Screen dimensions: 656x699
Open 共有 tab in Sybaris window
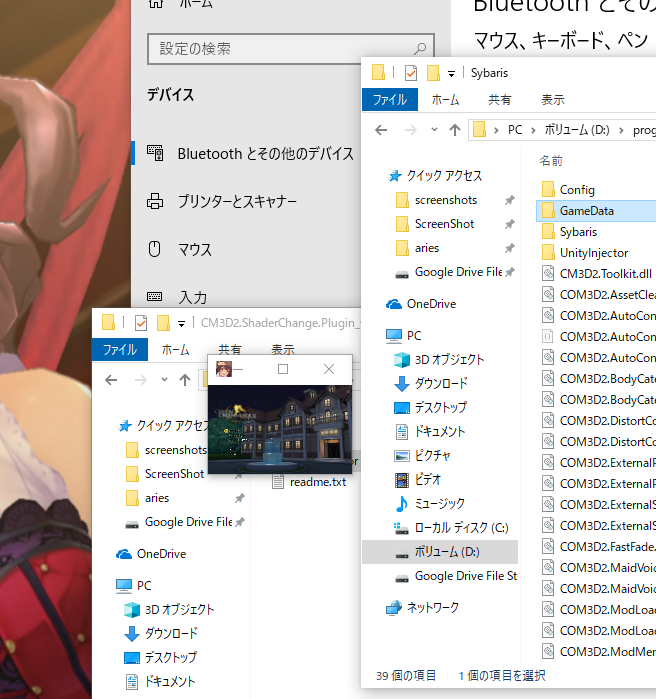tap(500, 99)
